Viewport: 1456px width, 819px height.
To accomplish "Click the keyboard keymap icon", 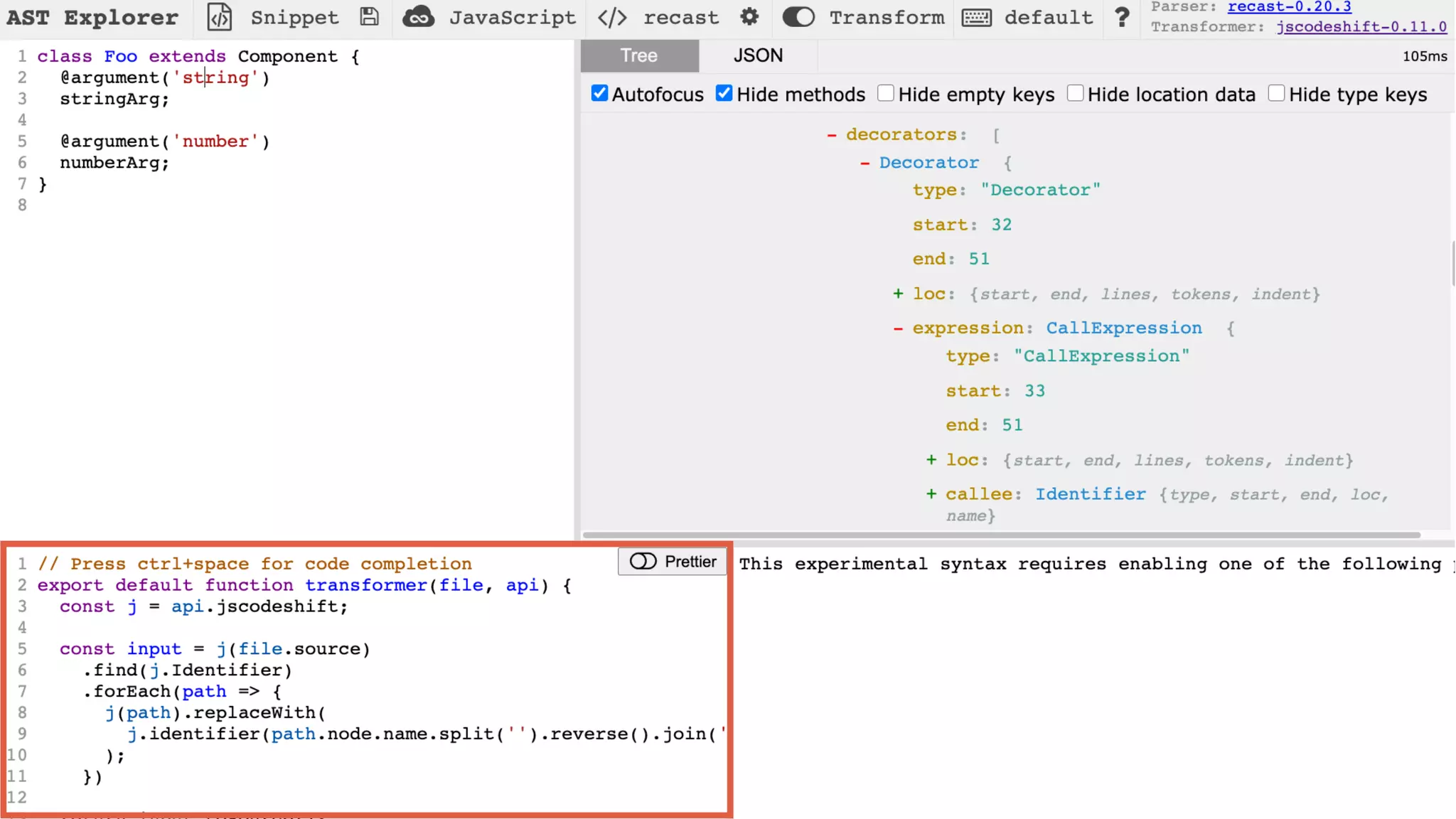I will (977, 17).
